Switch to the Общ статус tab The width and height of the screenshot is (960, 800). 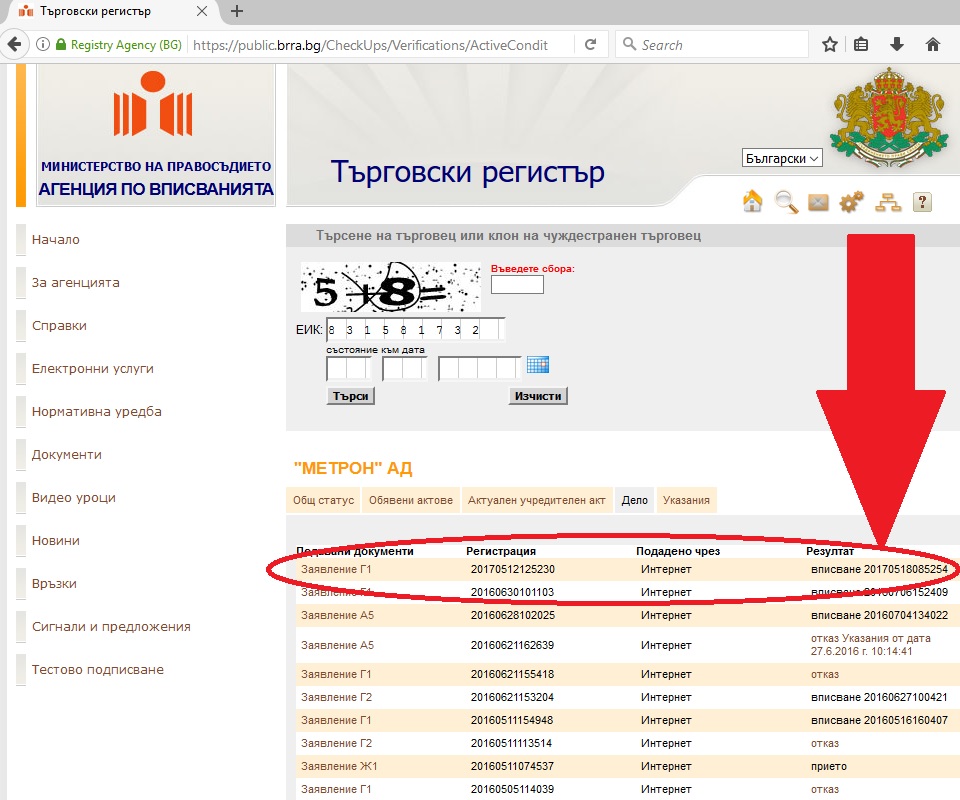click(x=323, y=500)
